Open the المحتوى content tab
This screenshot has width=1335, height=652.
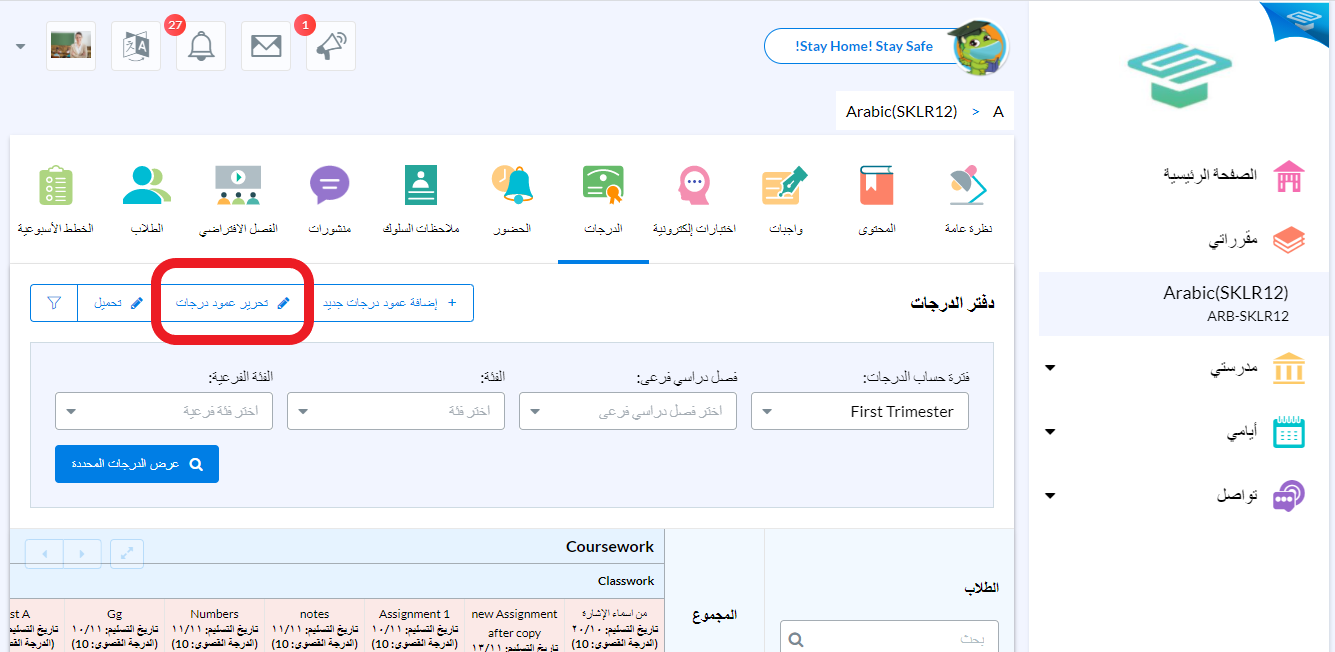[877, 200]
